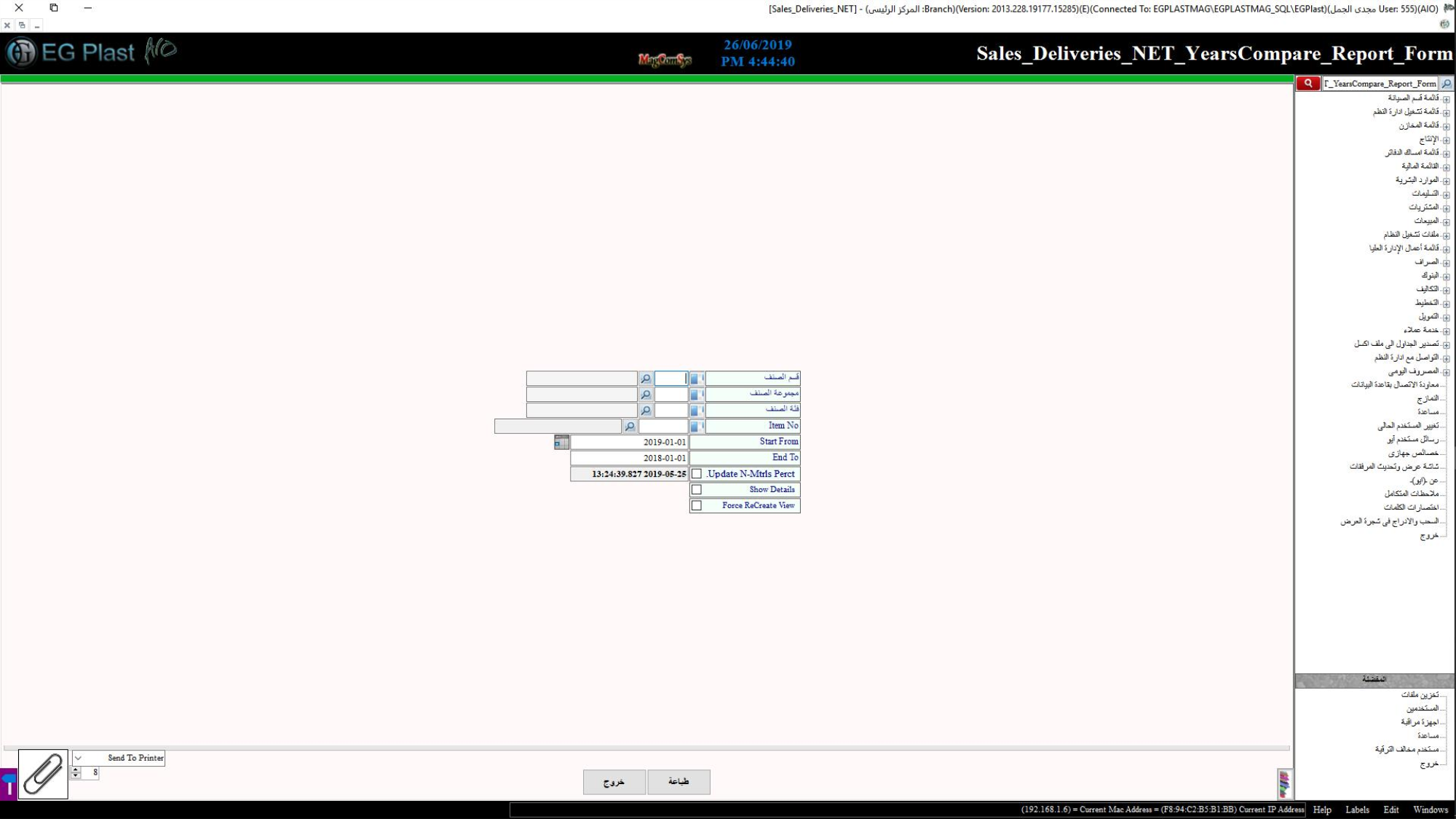Click the paperclip attachments icon
Image resolution: width=1456 pixels, height=819 pixels.
pos(43,774)
